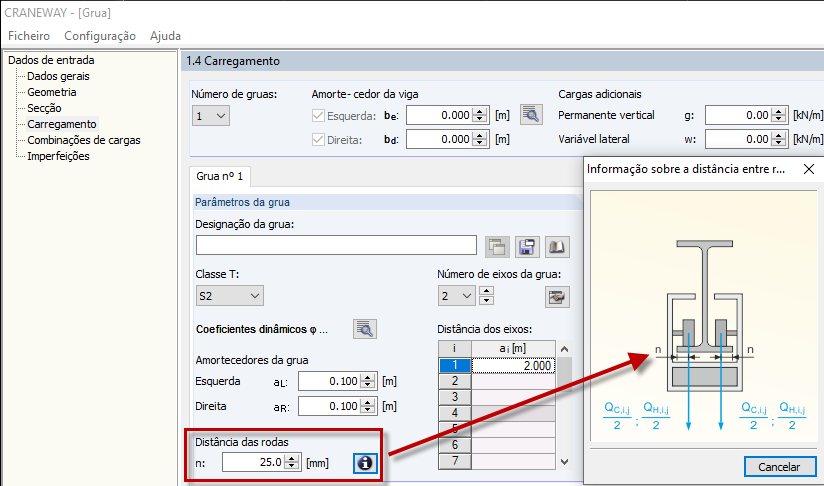
Task: Select row 1 header in axle table
Action: 455,365
